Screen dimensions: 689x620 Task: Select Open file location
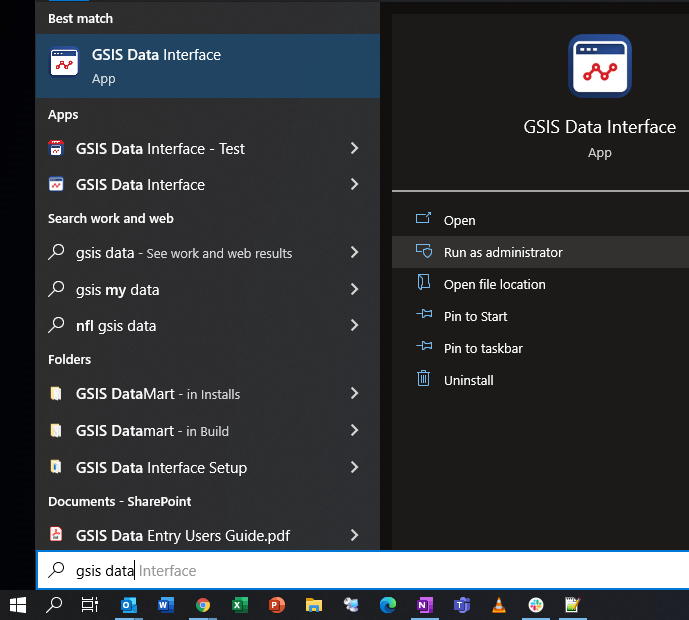click(540, 284)
